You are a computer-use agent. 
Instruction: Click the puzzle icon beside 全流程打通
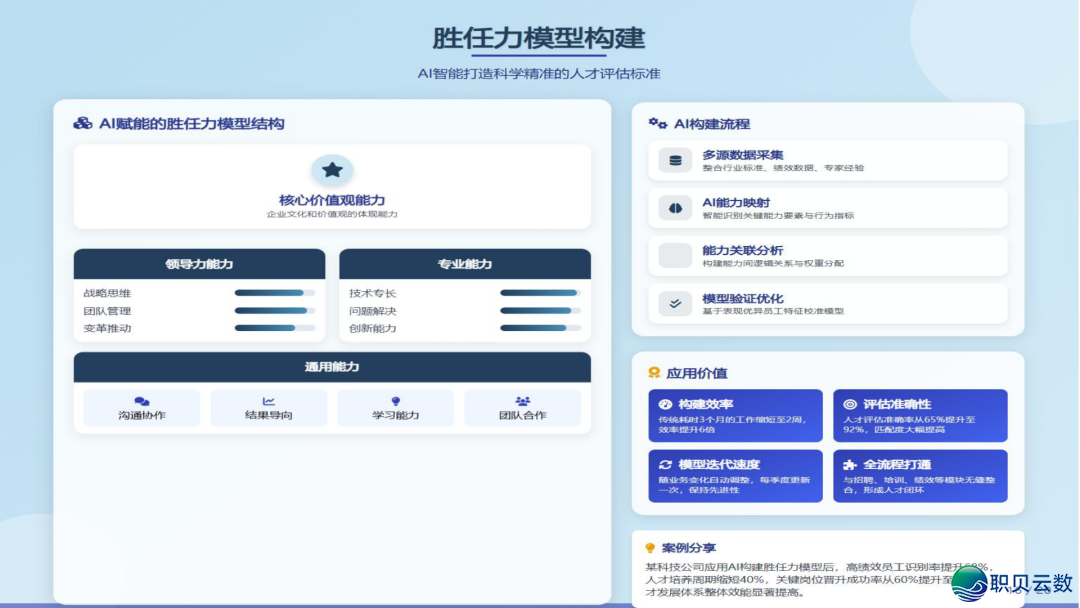click(x=850, y=465)
